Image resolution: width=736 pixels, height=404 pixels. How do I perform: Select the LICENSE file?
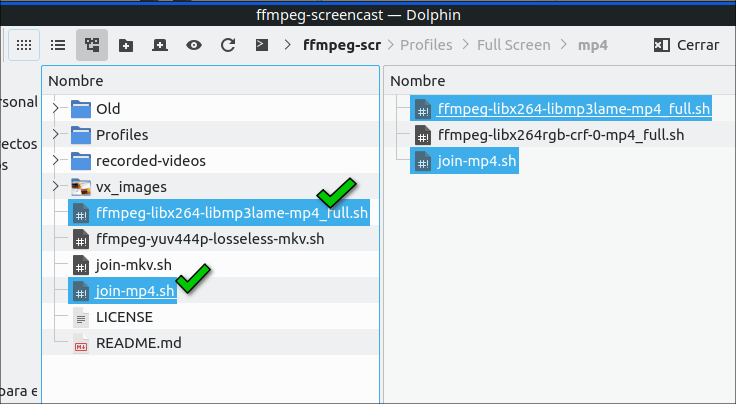[124, 317]
